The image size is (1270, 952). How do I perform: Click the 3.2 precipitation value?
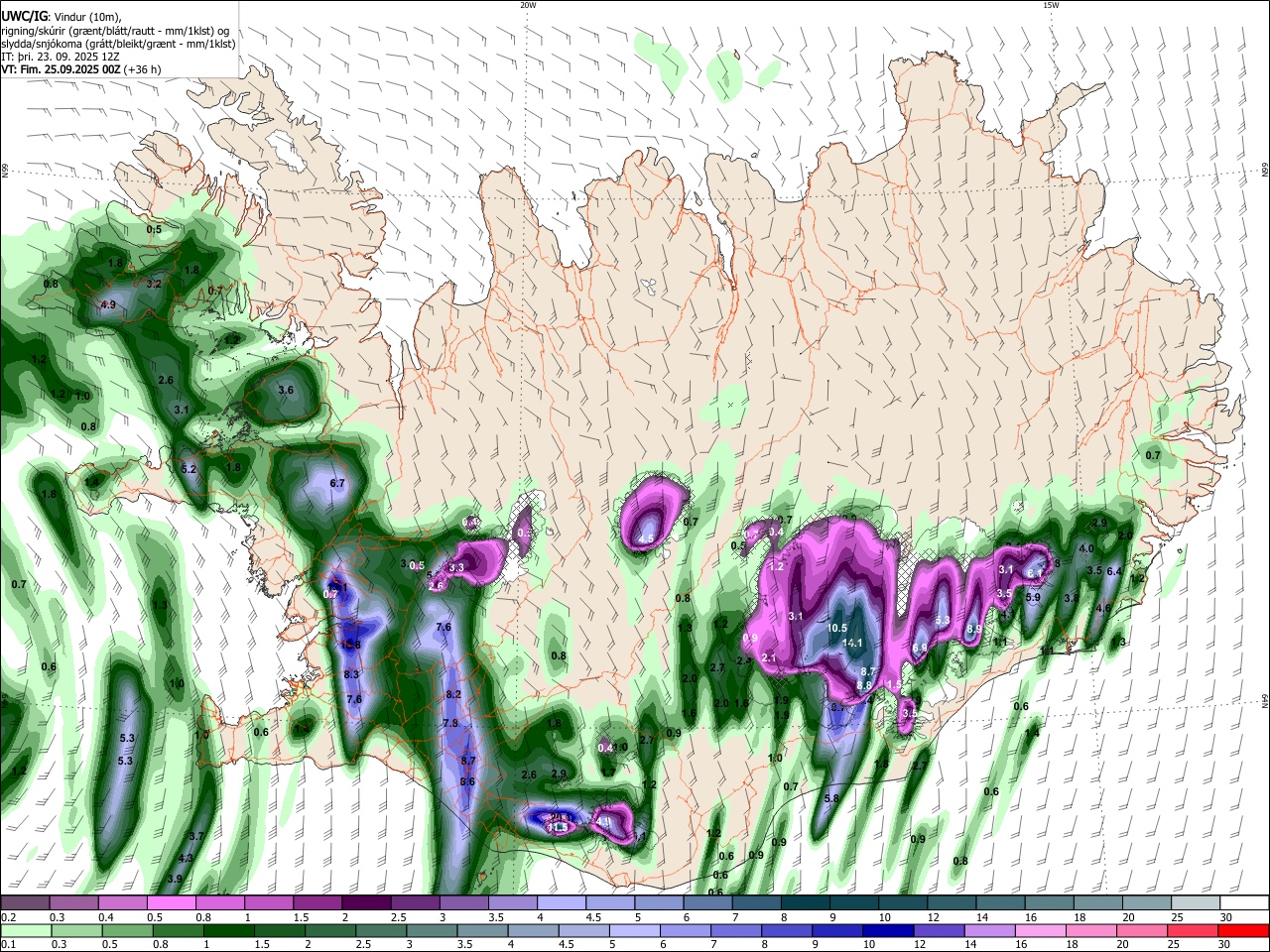click(154, 284)
